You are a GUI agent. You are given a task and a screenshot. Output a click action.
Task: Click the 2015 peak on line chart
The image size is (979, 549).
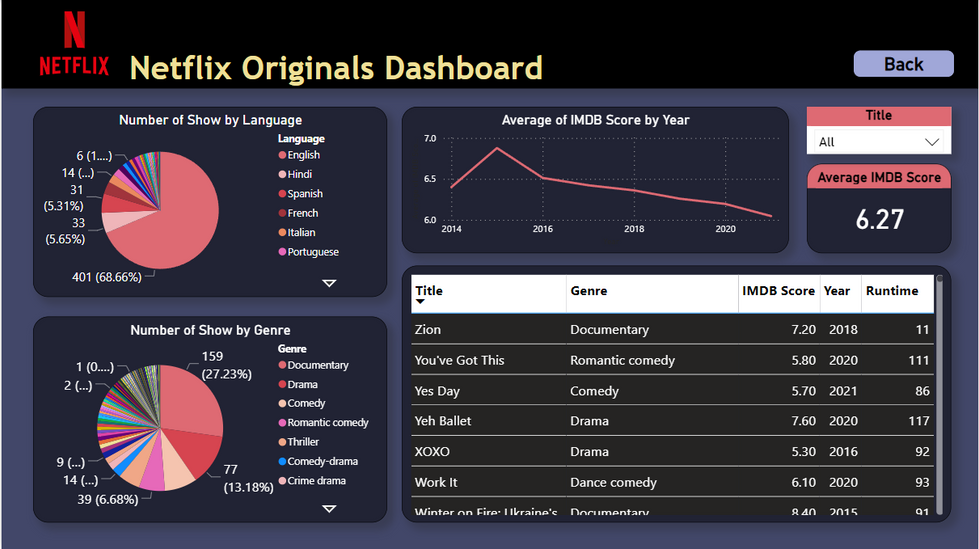coord(497,148)
